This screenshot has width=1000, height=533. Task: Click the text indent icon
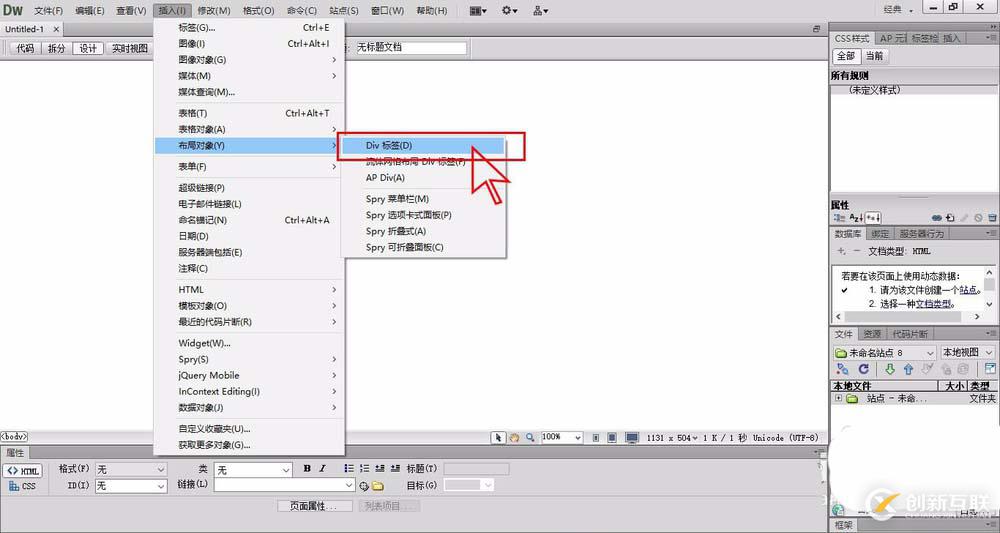(x=395, y=469)
